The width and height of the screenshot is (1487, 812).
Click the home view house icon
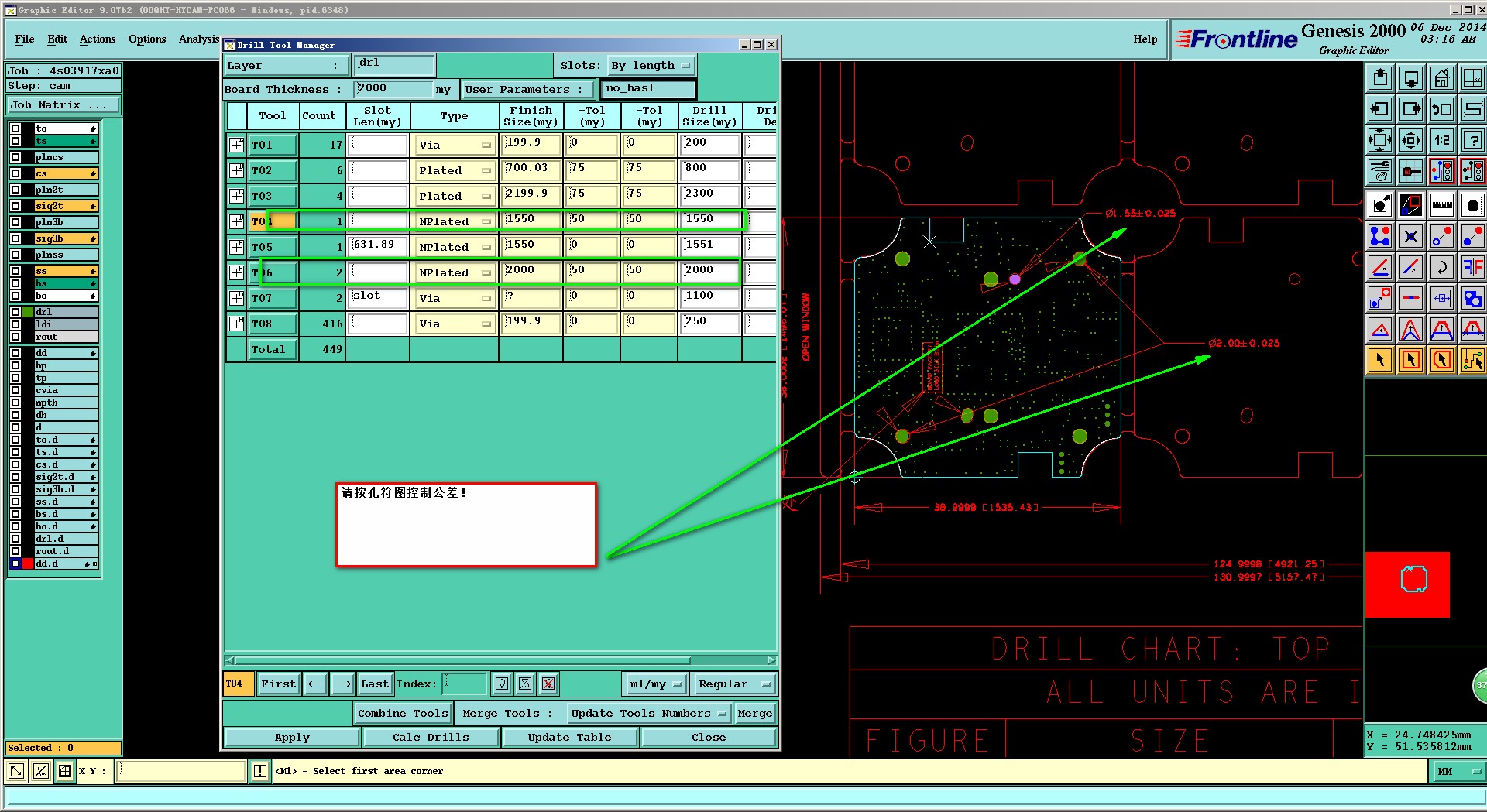(x=1441, y=78)
